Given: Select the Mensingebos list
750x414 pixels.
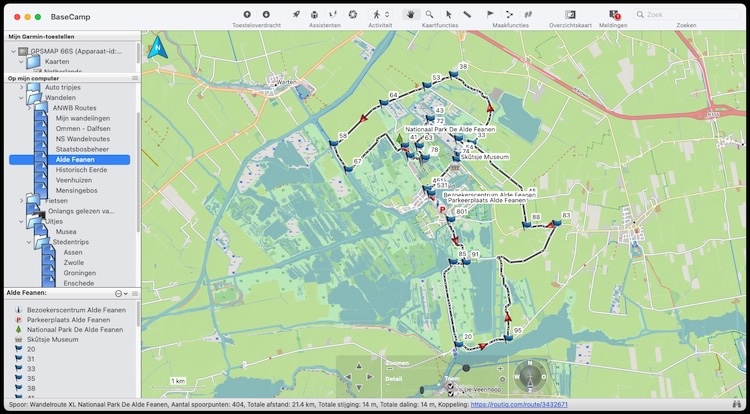Looking at the screenshot, I should (77, 190).
